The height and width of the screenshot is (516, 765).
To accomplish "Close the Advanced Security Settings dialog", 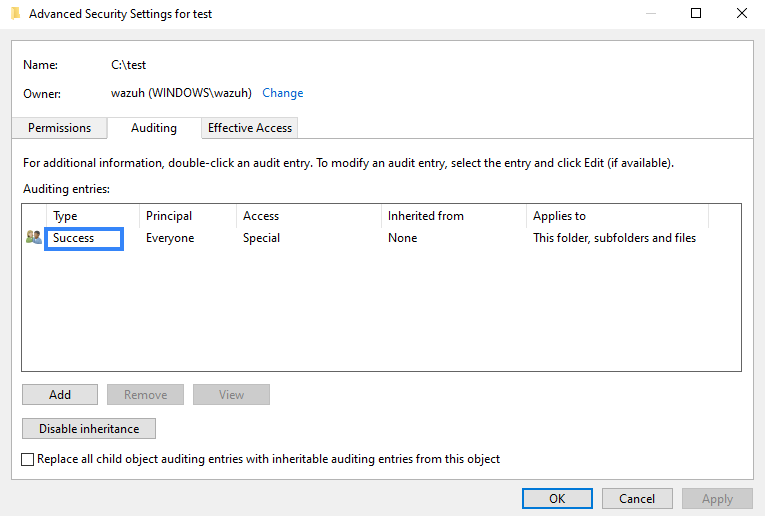I will tap(741, 14).
